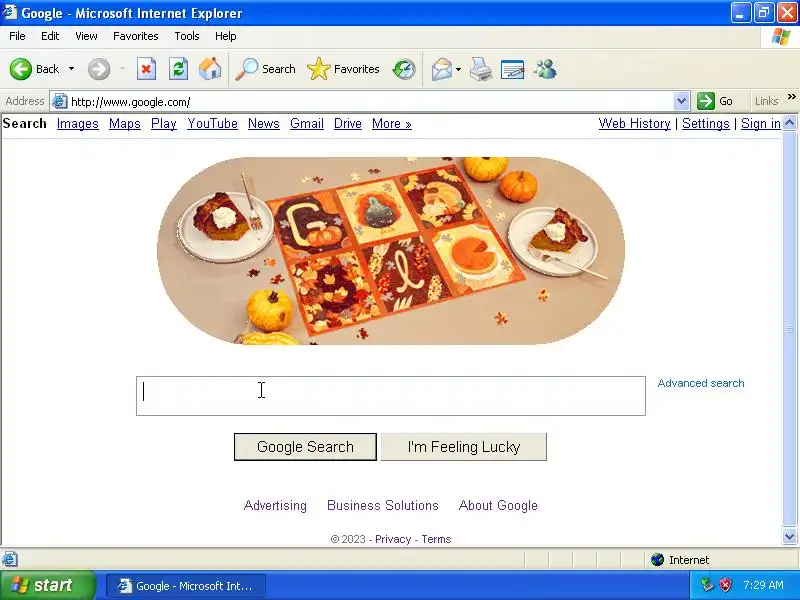
Task: Open the Favorites menu
Action: click(x=136, y=36)
